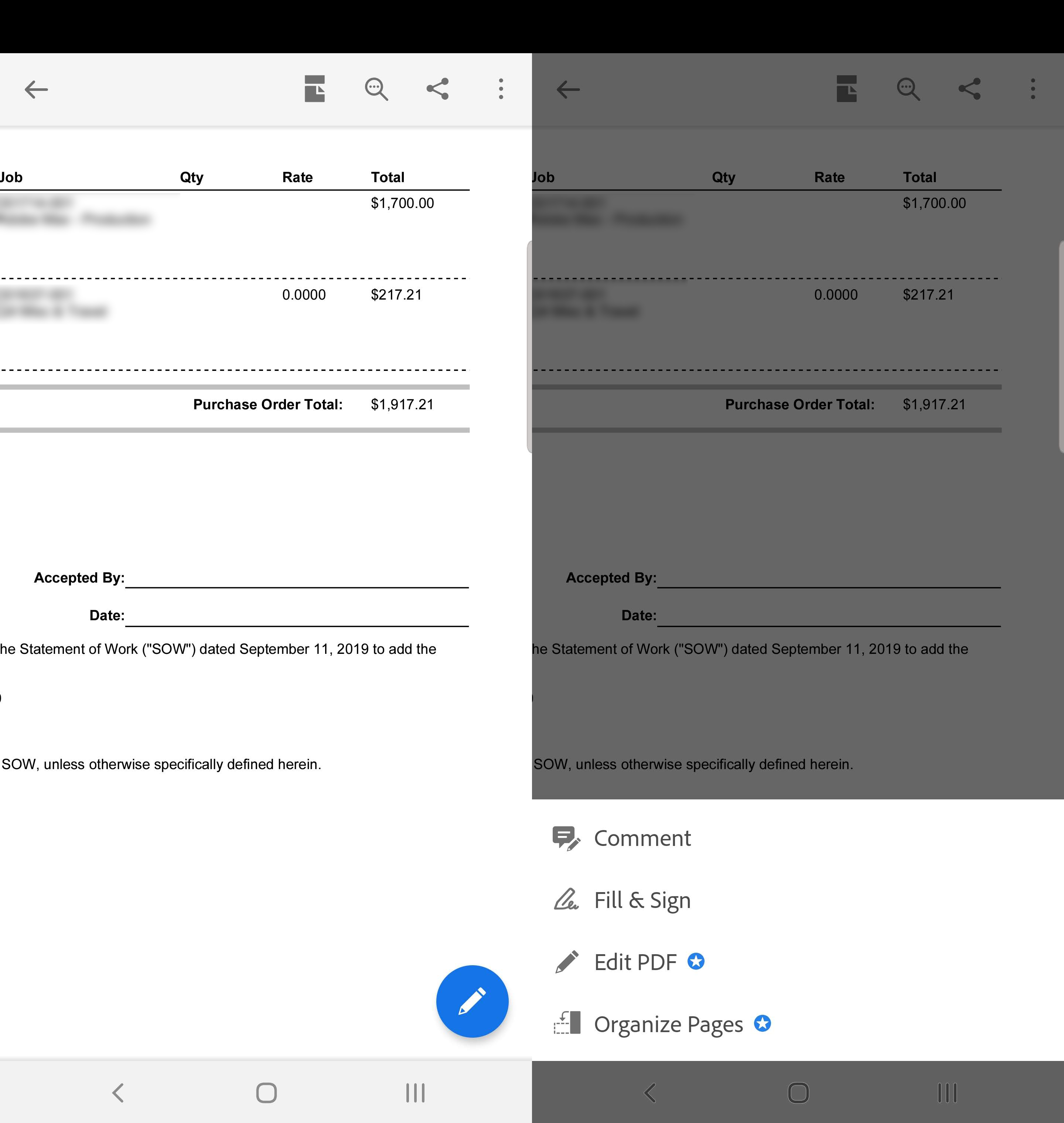The width and height of the screenshot is (1064, 1123).
Task: Share the purchase order PDF
Action: (437, 89)
